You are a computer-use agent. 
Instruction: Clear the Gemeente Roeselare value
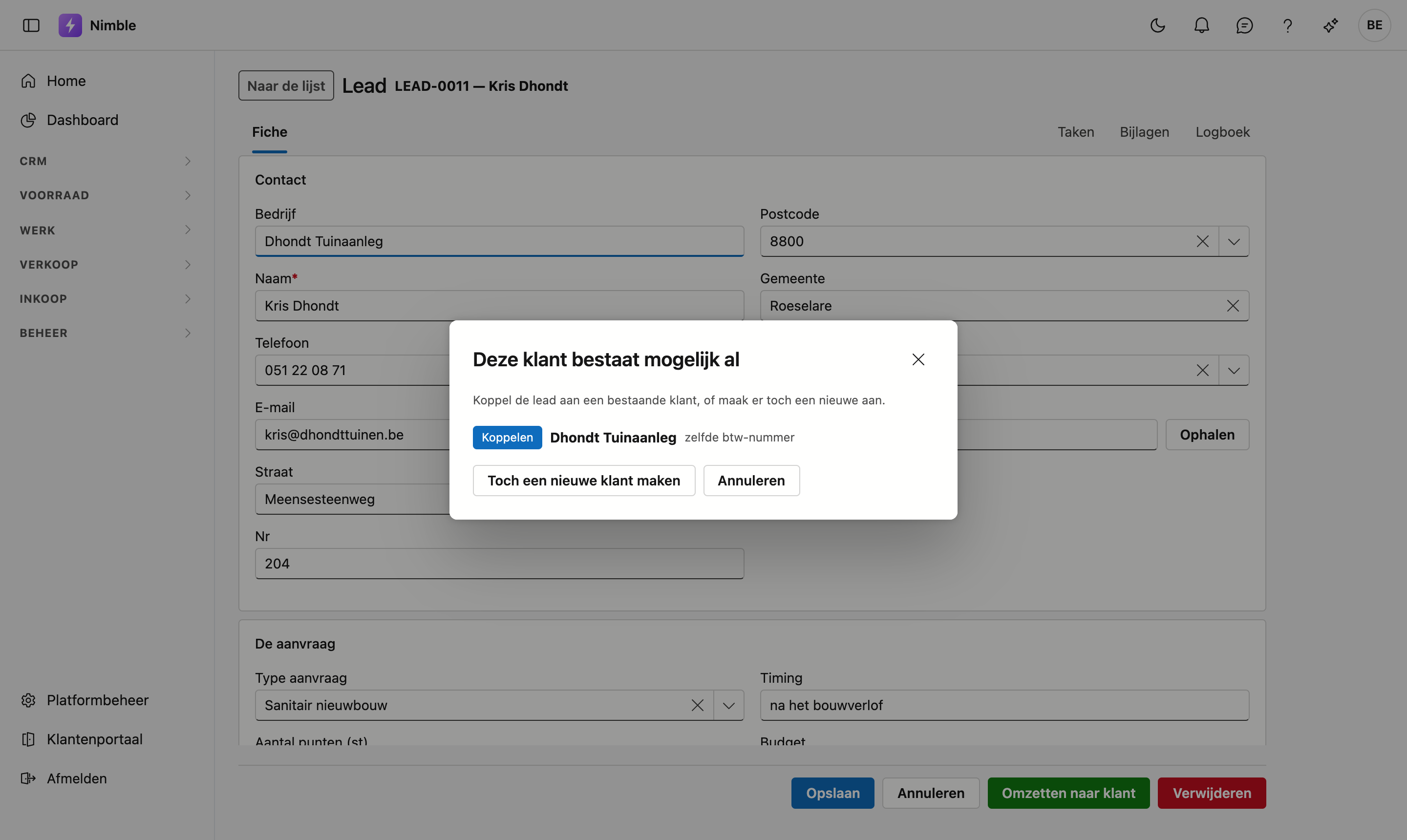(x=1233, y=306)
